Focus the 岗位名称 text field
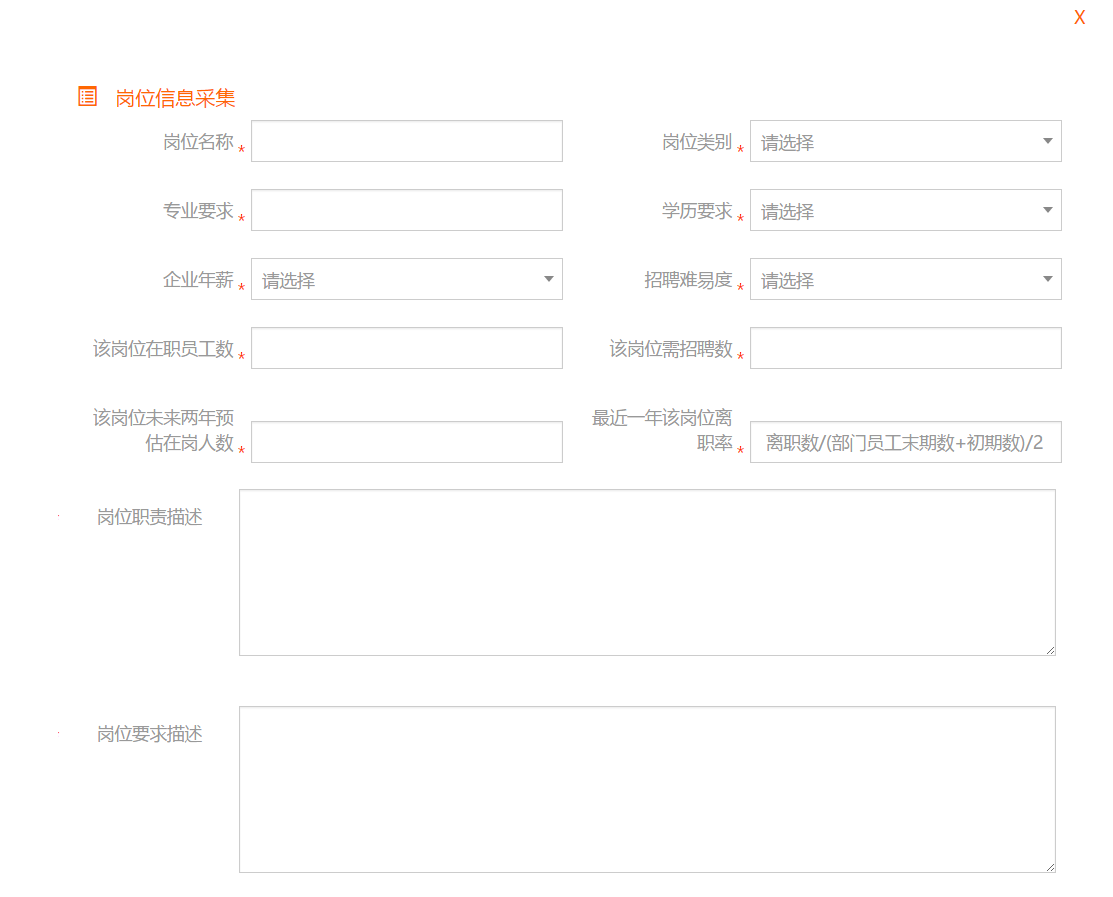 click(406, 141)
